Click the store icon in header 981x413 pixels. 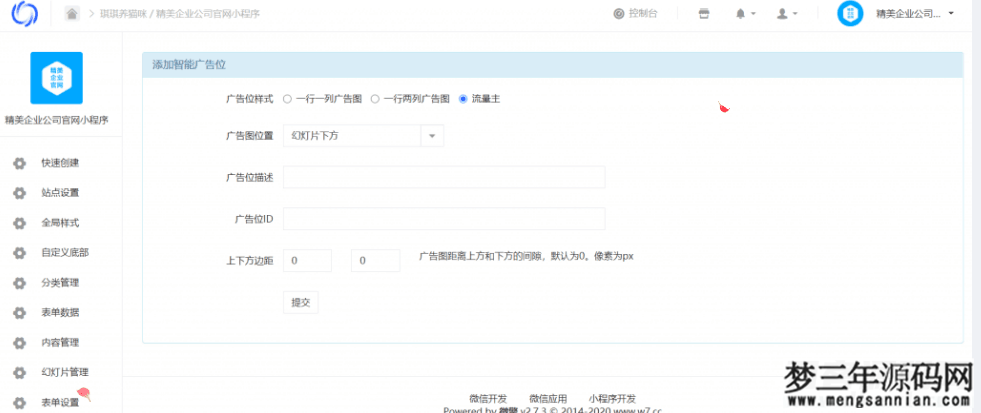coord(704,14)
